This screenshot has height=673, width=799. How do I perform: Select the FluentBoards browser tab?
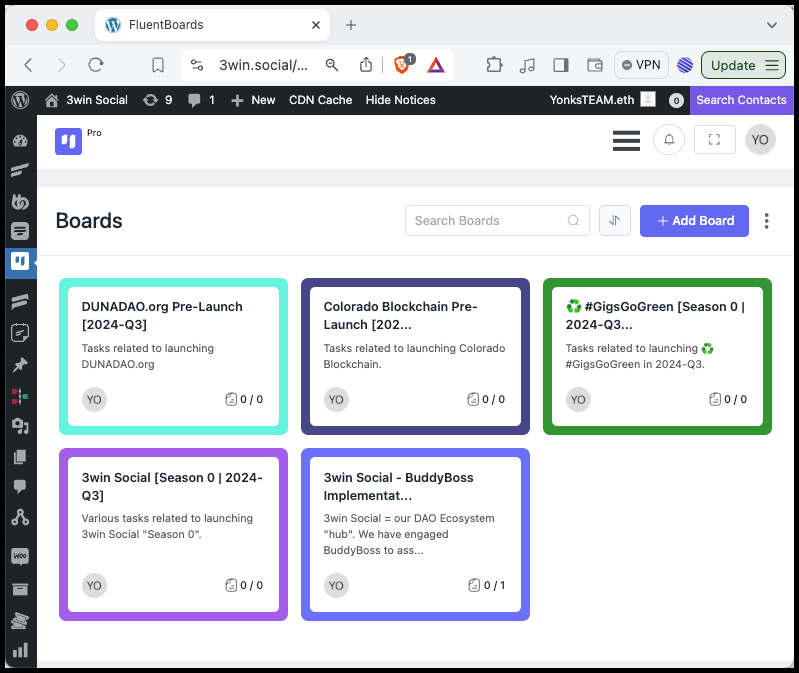point(212,25)
